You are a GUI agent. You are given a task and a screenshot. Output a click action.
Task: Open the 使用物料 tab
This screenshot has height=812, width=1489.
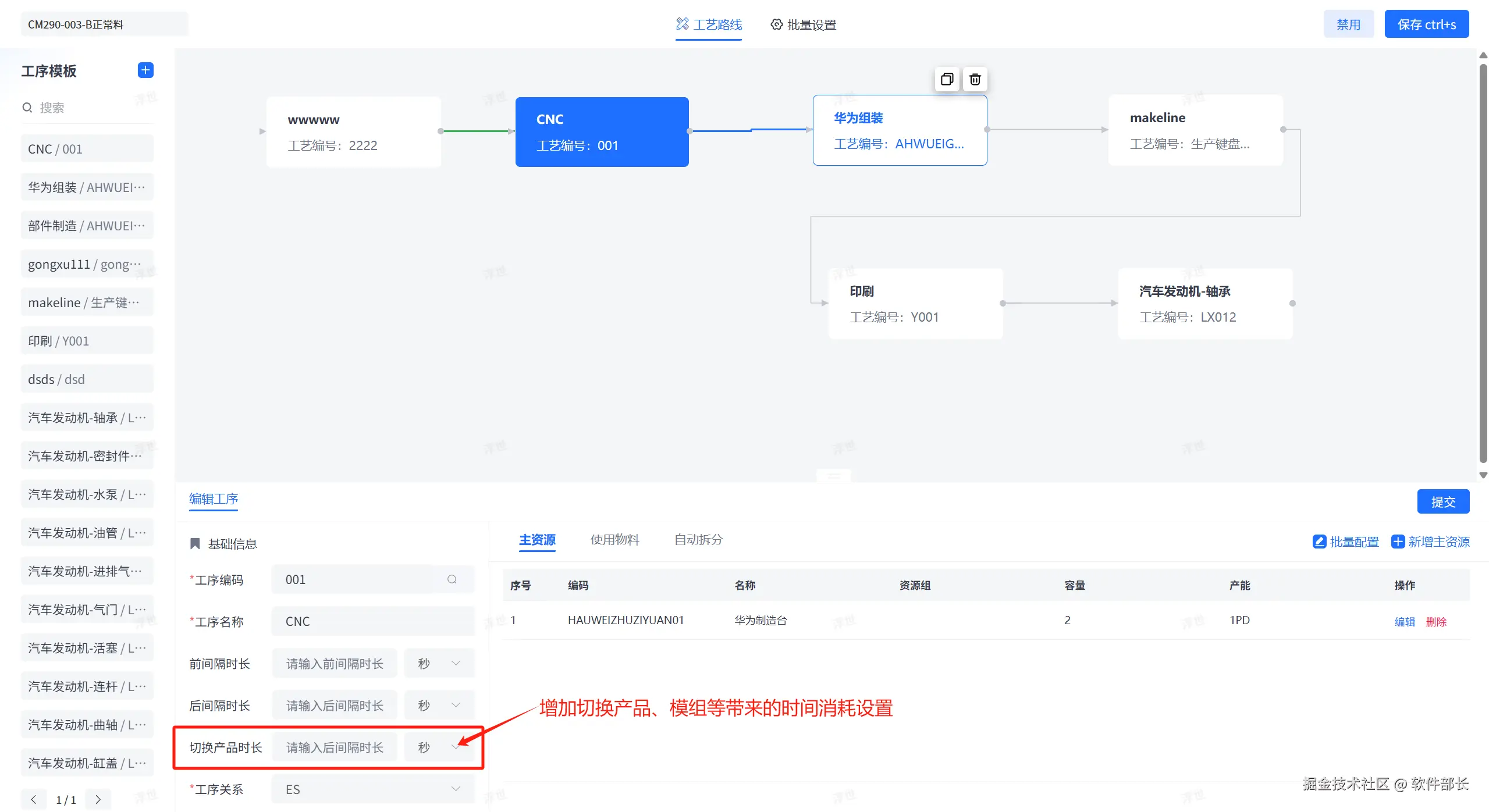click(614, 539)
